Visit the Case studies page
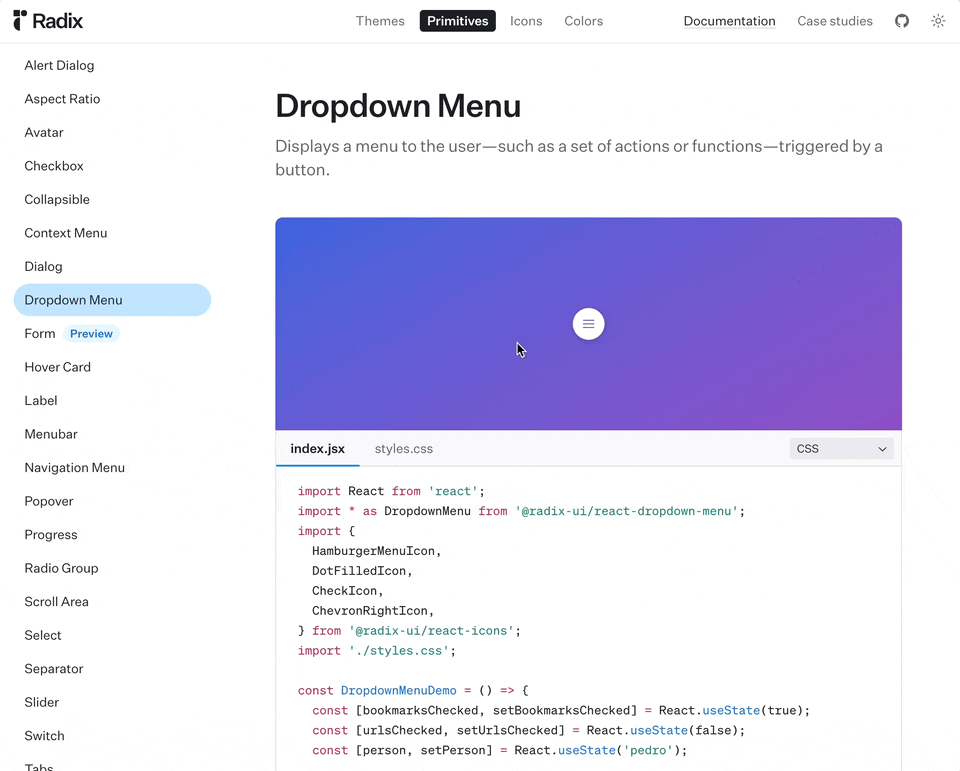This screenshot has width=960, height=771. [x=834, y=21]
